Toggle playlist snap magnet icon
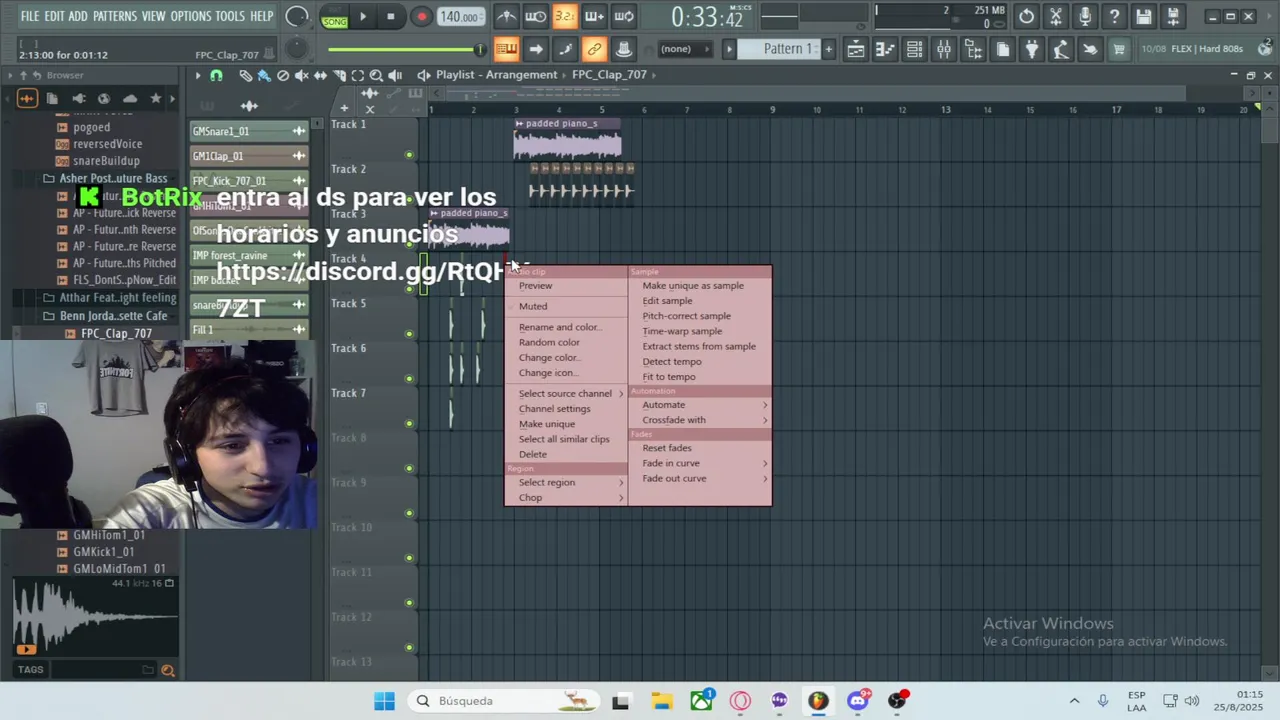Image resolution: width=1280 pixels, height=720 pixels. point(216,75)
